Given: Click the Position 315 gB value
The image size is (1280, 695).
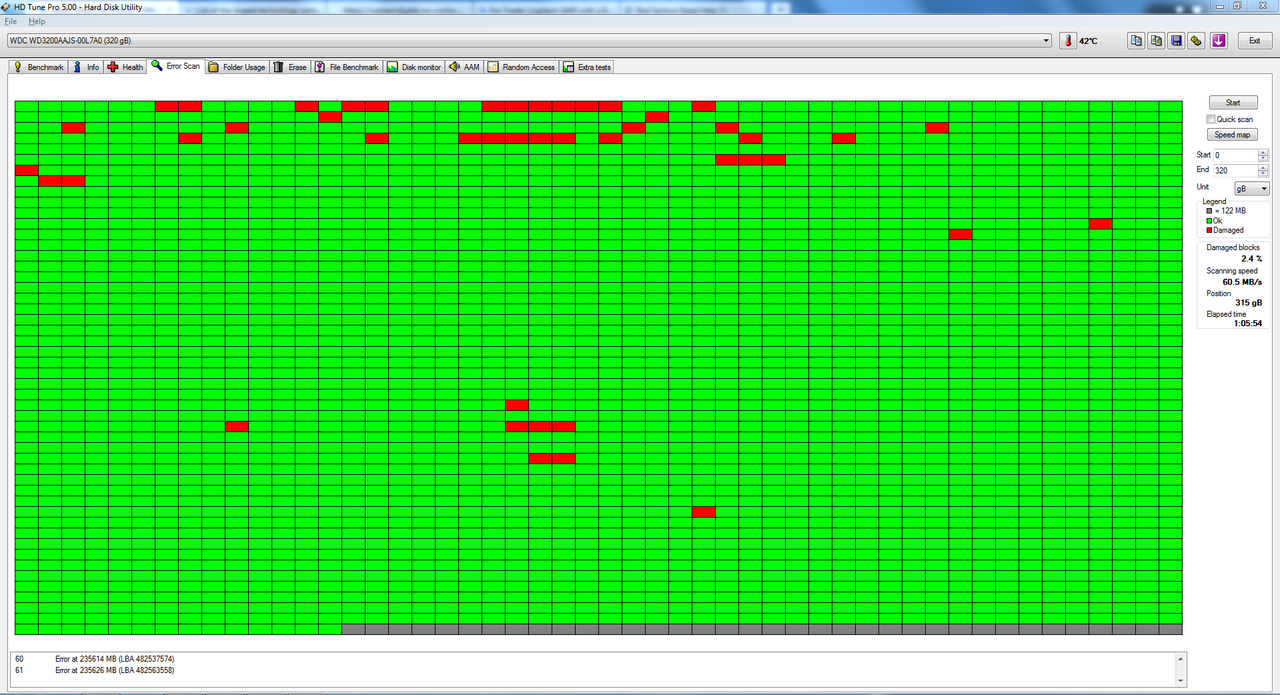Looking at the screenshot, I should click(1249, 302).
